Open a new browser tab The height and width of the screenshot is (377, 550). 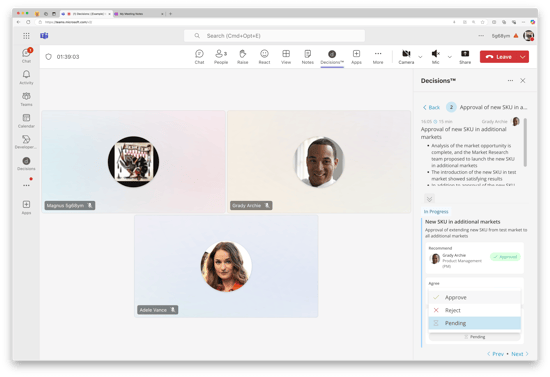point(170,14)
